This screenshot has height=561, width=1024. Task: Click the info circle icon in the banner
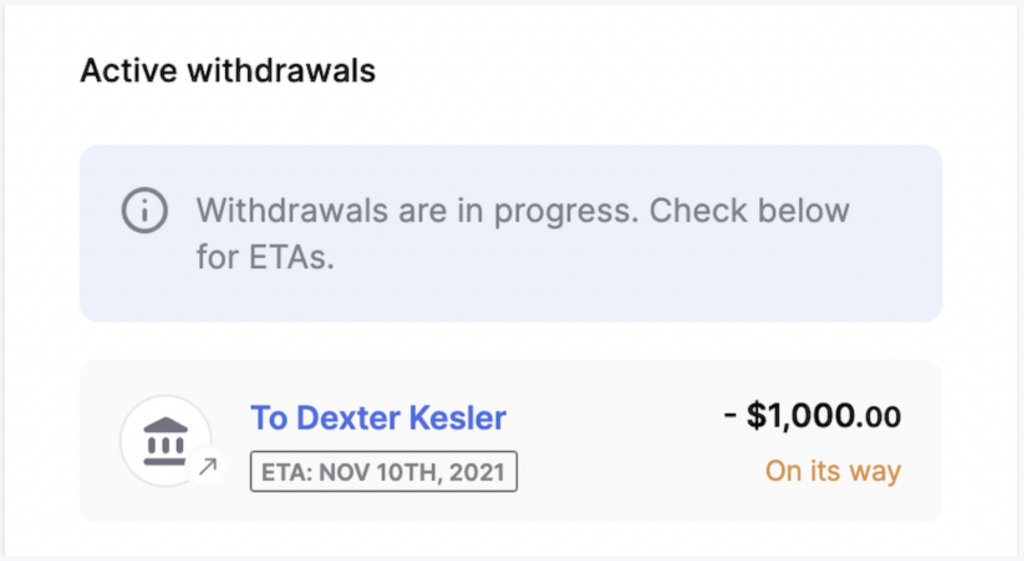143,211
